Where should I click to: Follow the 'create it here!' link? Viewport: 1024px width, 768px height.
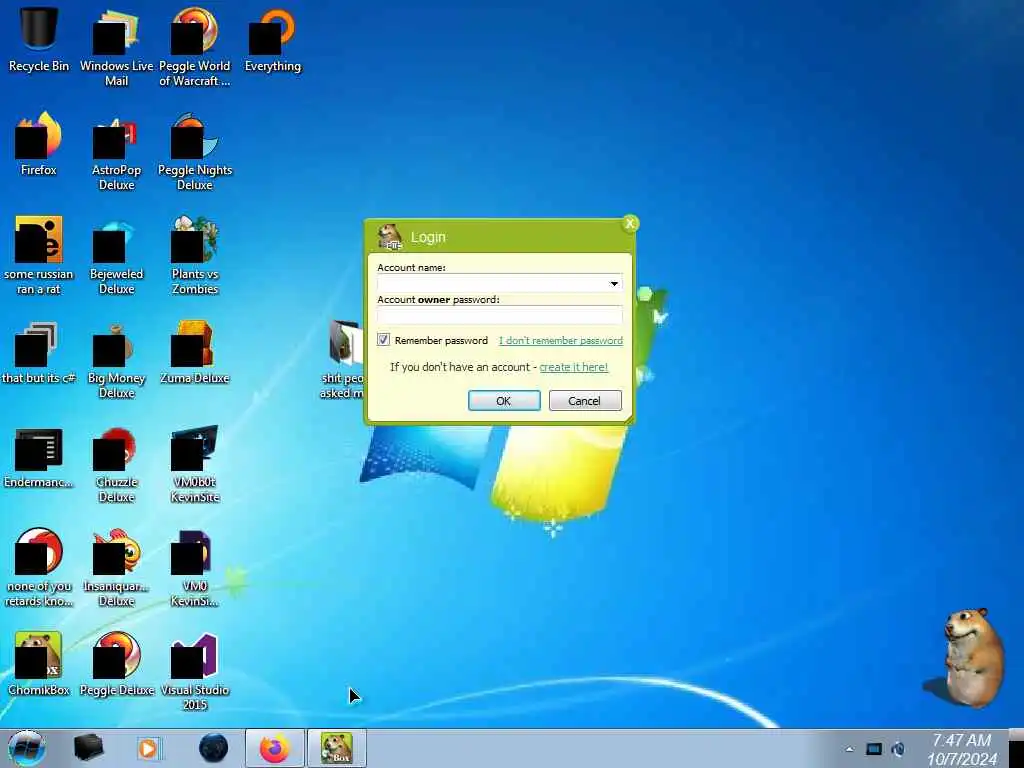coord(573,367)
